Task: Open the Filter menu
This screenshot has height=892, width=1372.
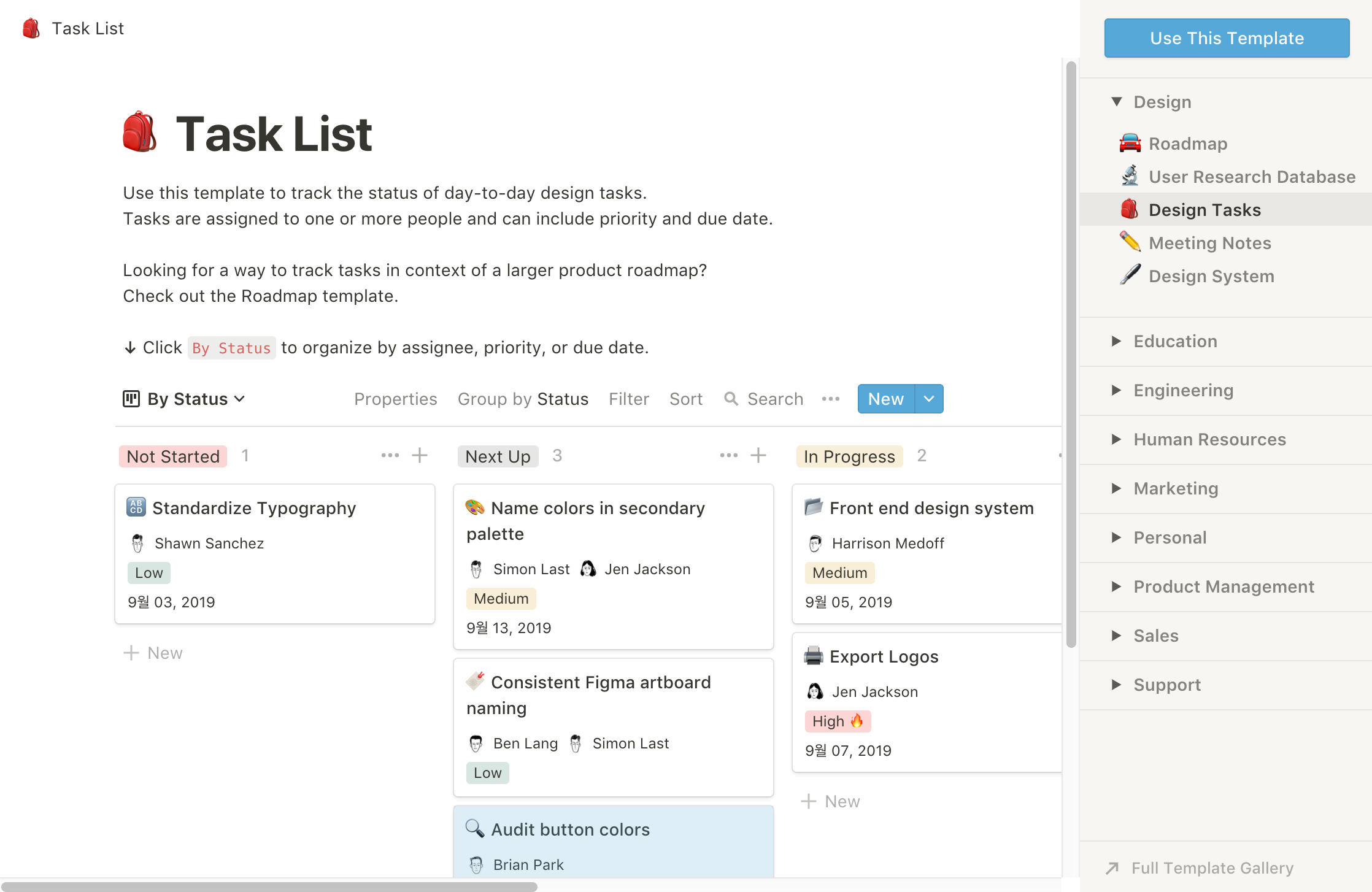Action: 628,399
